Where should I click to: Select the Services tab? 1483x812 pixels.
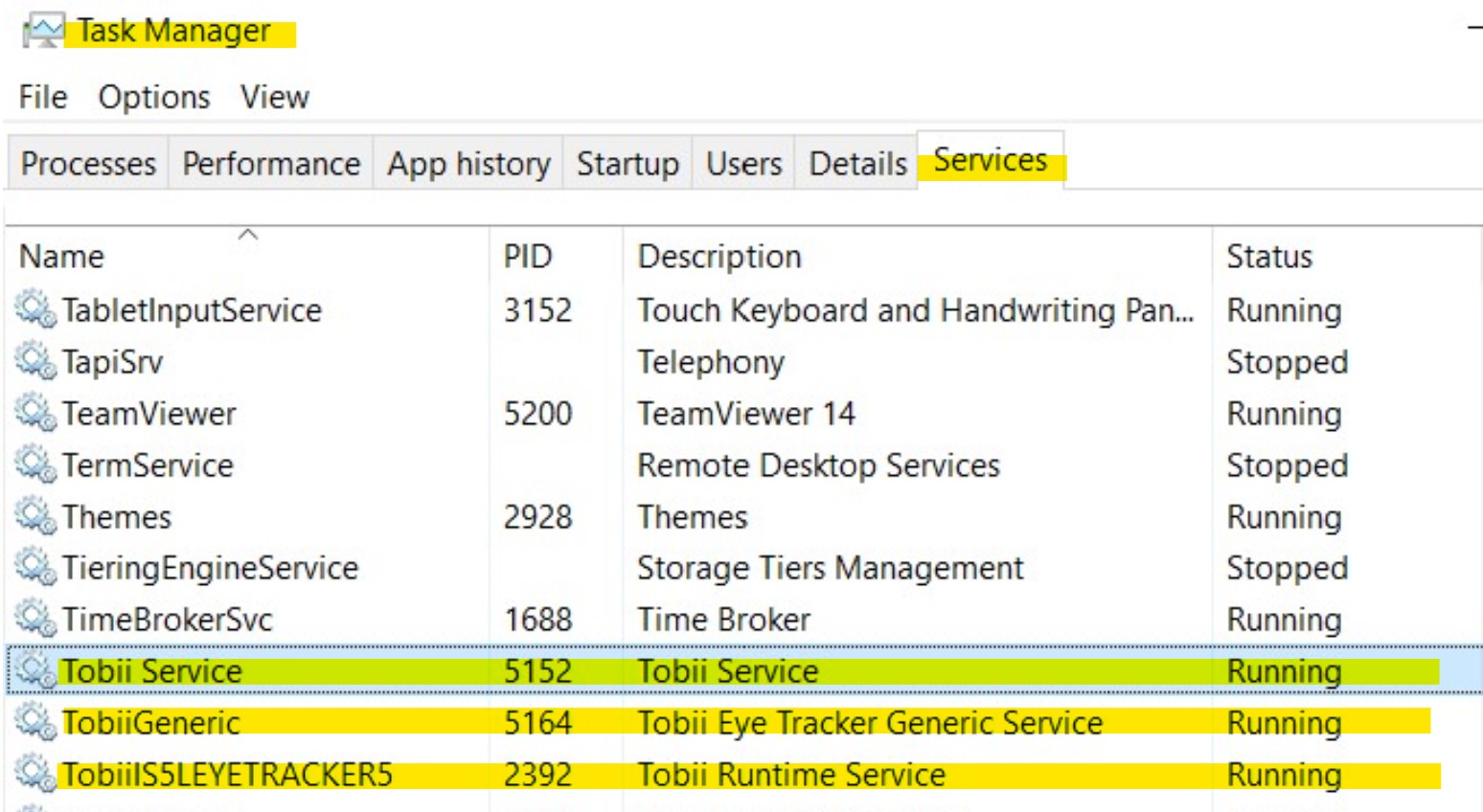(x=991, y=160)
